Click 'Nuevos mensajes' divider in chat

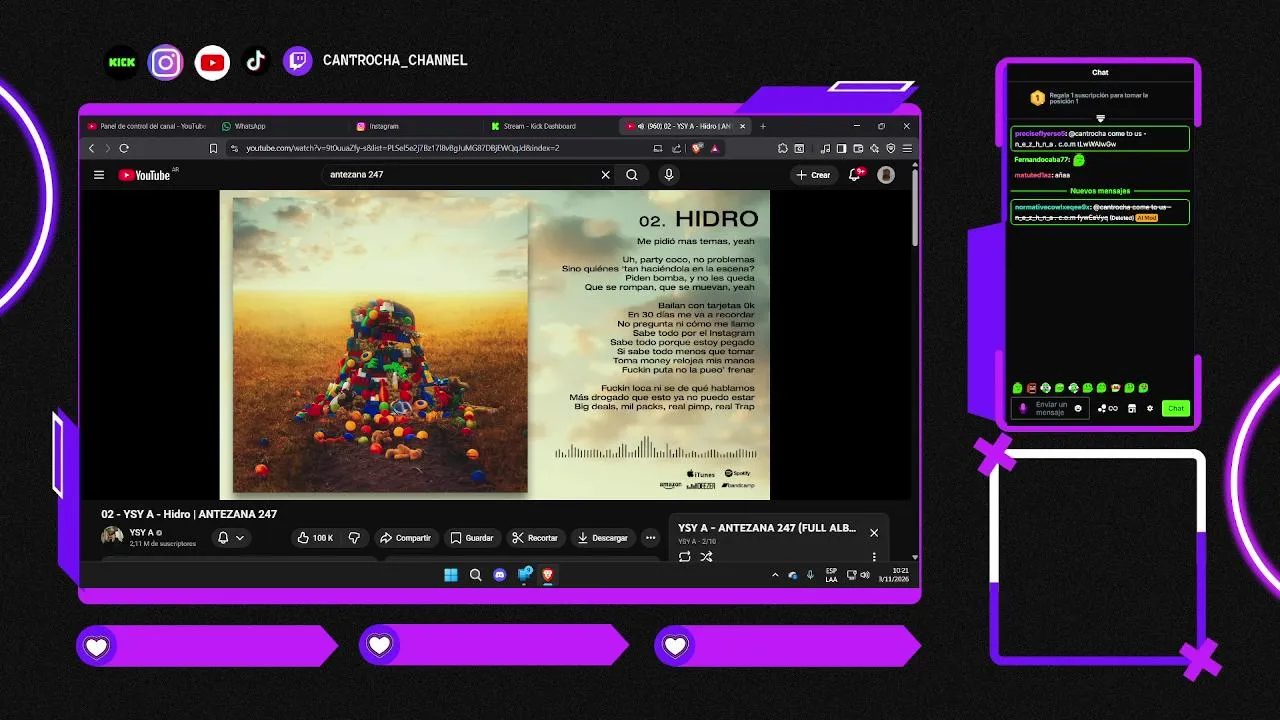tap(1100, 191)
